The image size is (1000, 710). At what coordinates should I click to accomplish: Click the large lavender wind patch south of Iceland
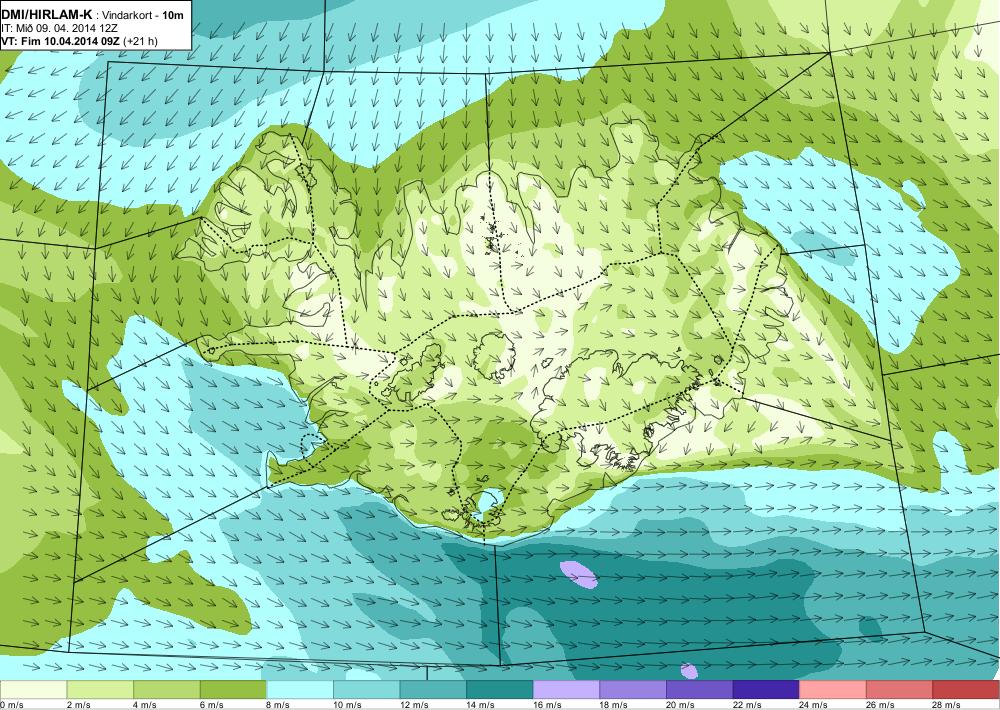pos(578,574)
